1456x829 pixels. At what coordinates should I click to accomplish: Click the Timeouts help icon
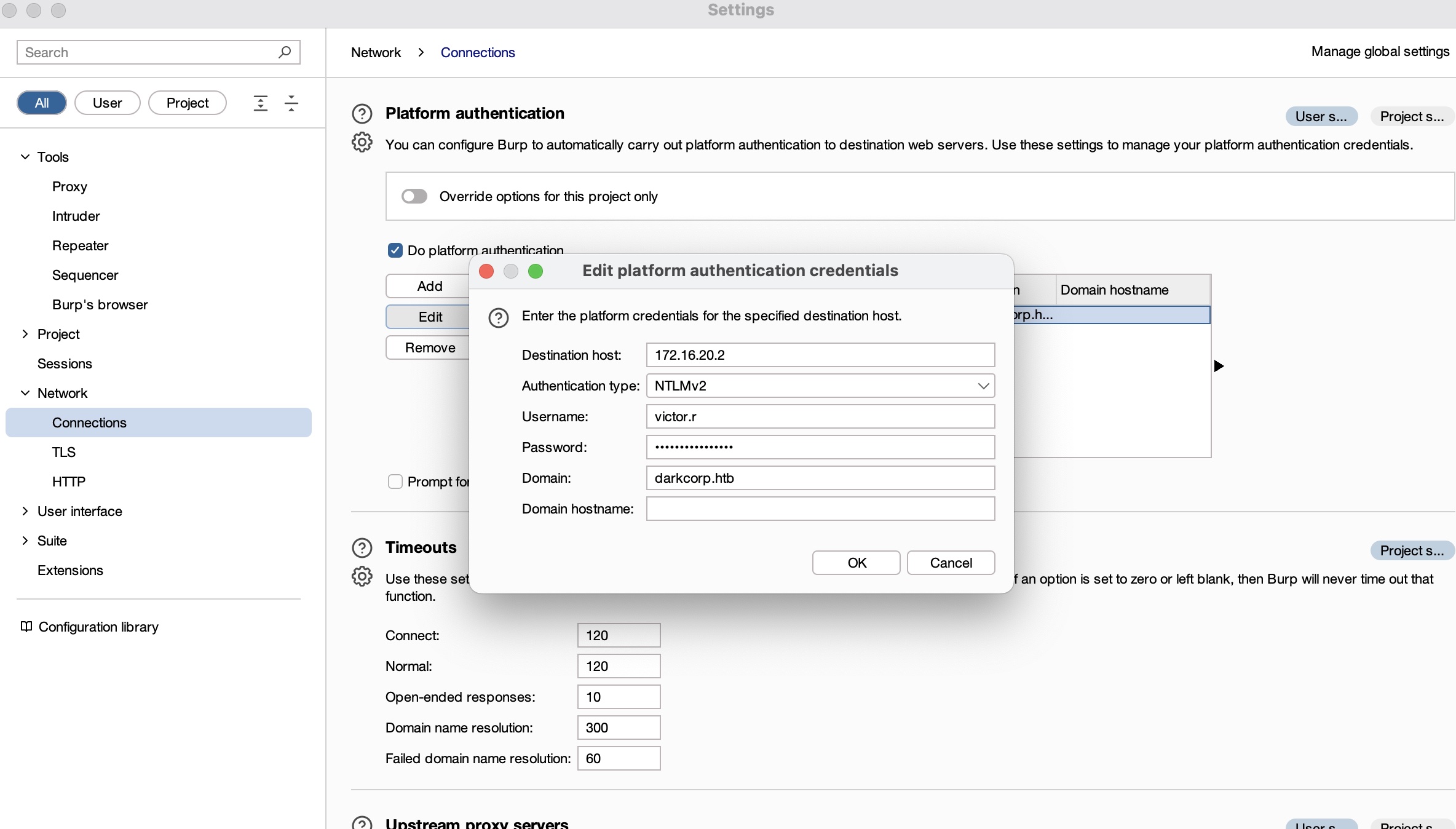coord(362,547)
